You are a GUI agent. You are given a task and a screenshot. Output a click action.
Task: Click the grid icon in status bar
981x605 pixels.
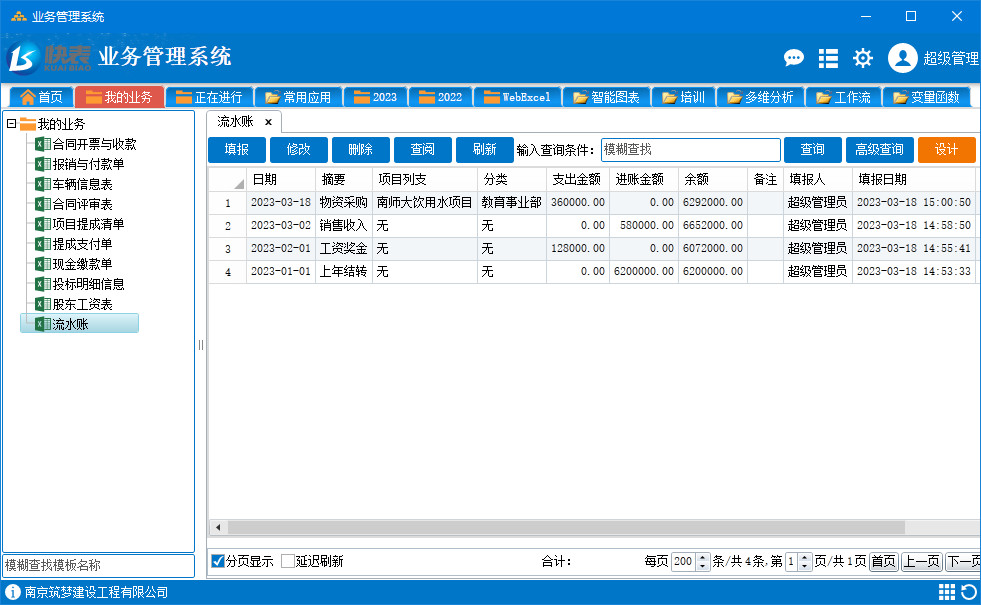947,592
